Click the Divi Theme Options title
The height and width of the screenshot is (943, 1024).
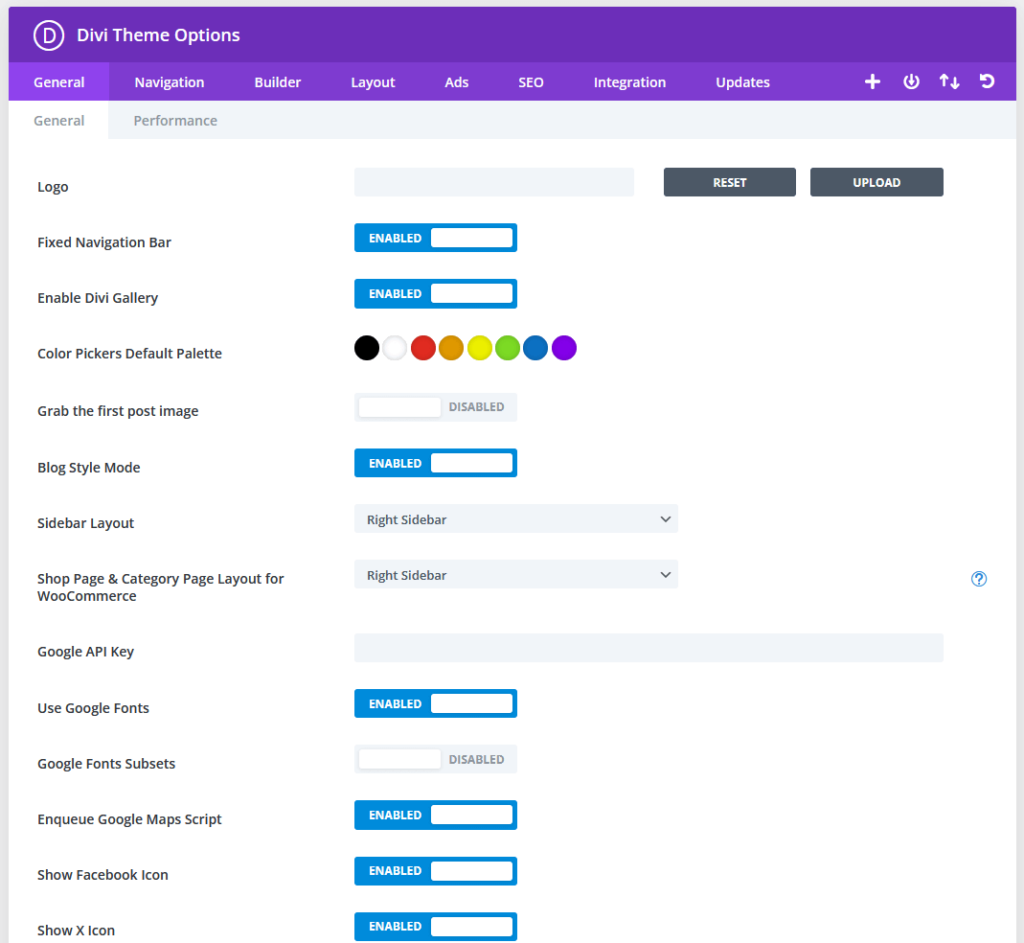[x=158, y=35]
